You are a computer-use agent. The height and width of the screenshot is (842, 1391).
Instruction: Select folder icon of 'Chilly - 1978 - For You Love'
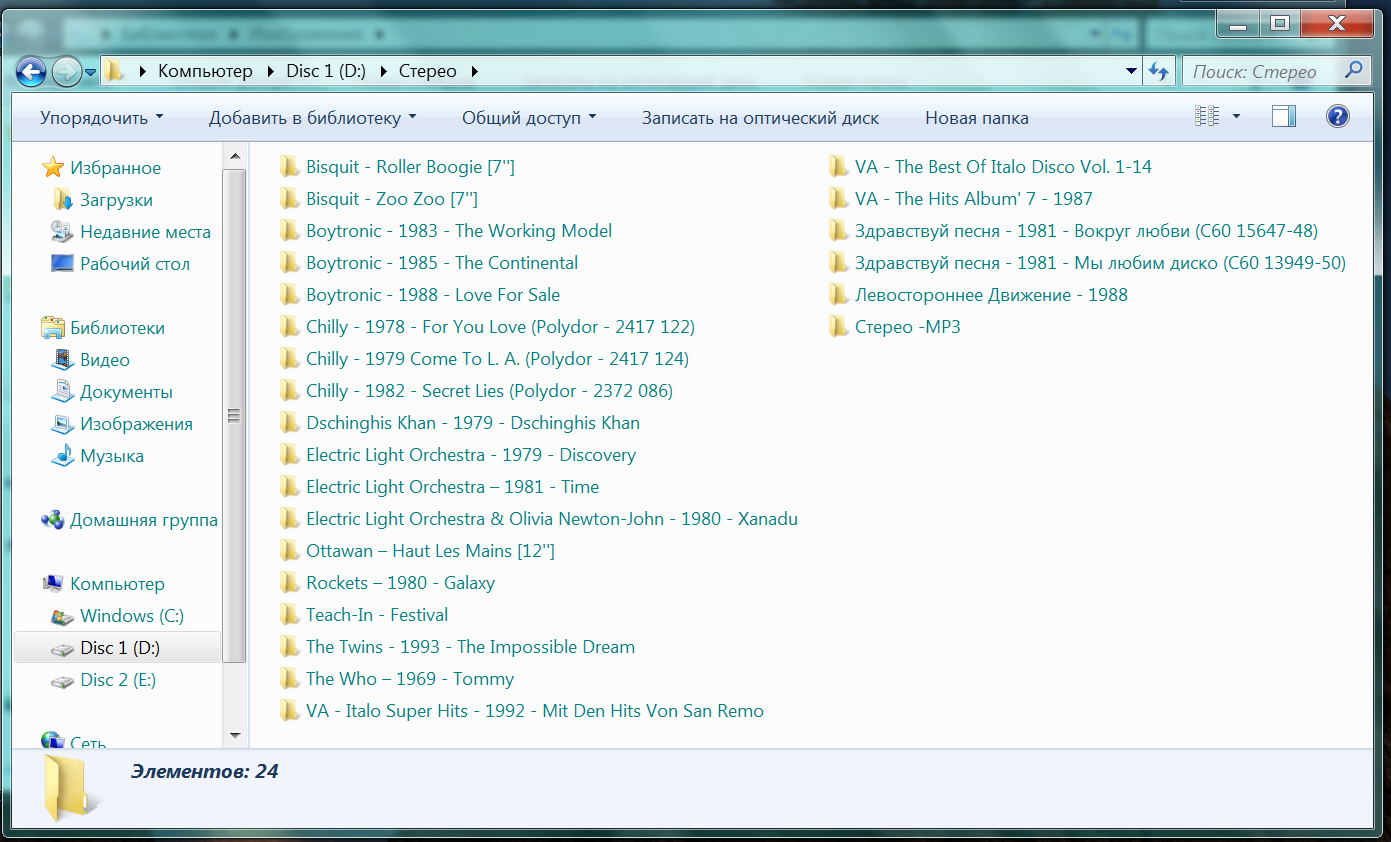pyautogui.click(x=290, y=327)
